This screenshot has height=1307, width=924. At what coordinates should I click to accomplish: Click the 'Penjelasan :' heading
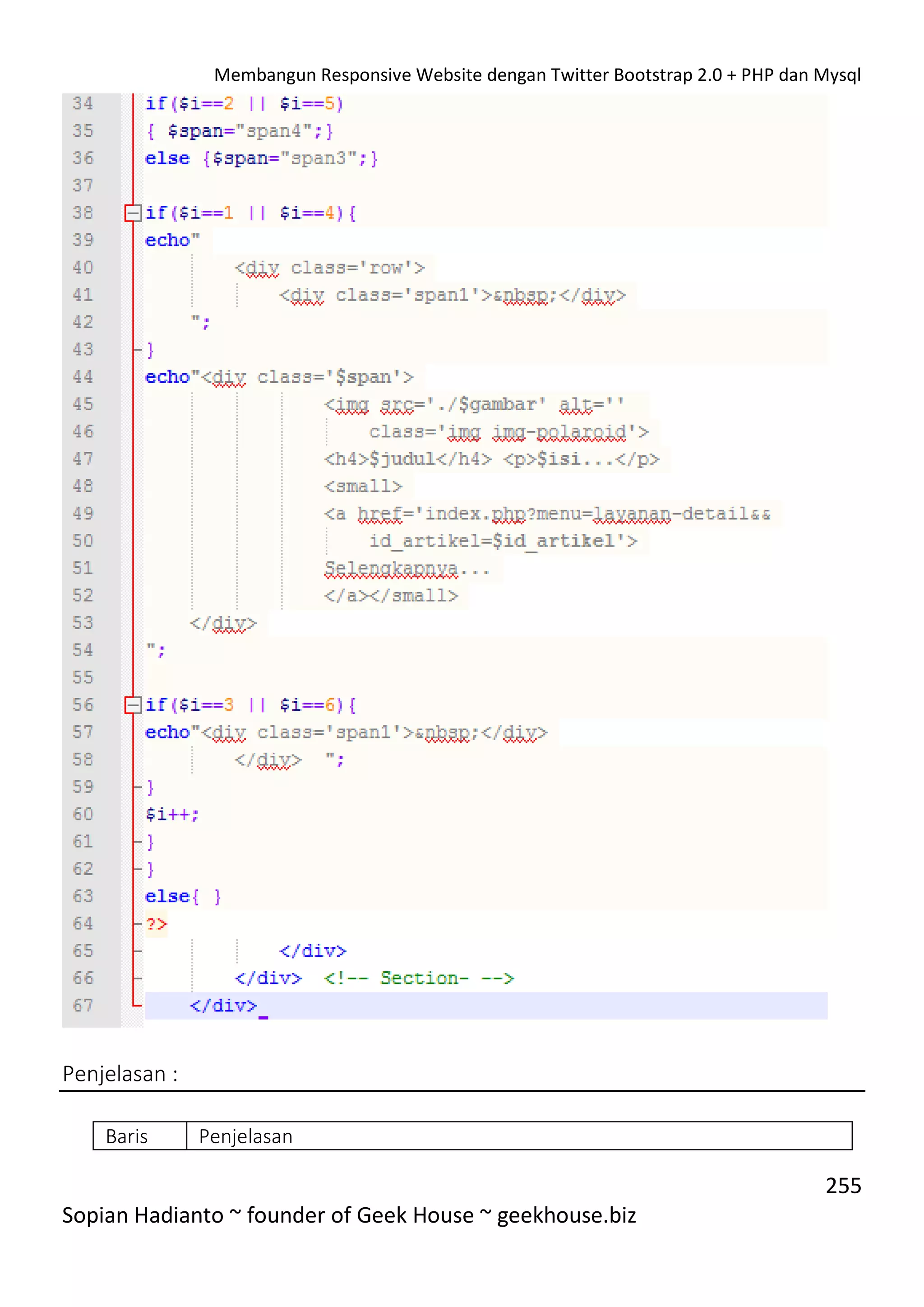(x=120, y=1074)
